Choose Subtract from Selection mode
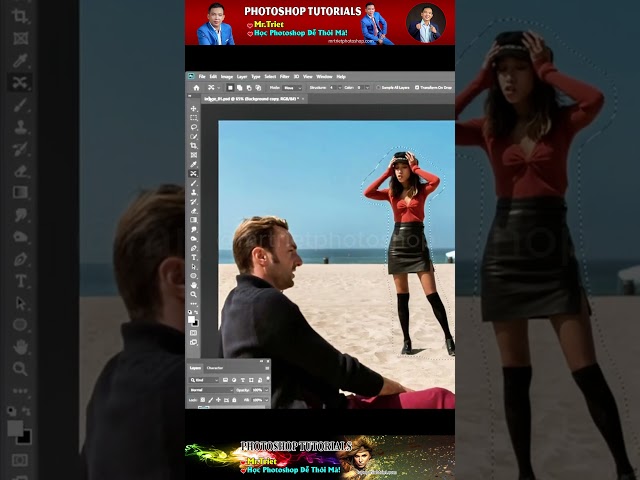Viewport: 640px width, 480px height. [x=249, y=88]
